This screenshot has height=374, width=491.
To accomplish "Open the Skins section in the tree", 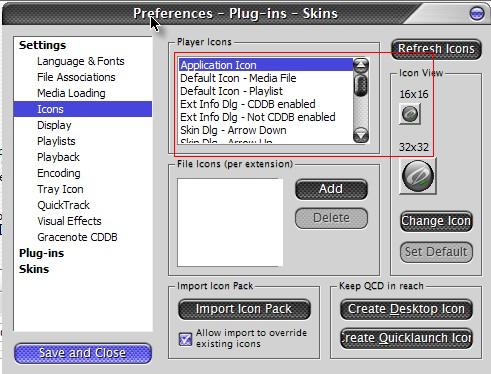I will pos(34,269).
